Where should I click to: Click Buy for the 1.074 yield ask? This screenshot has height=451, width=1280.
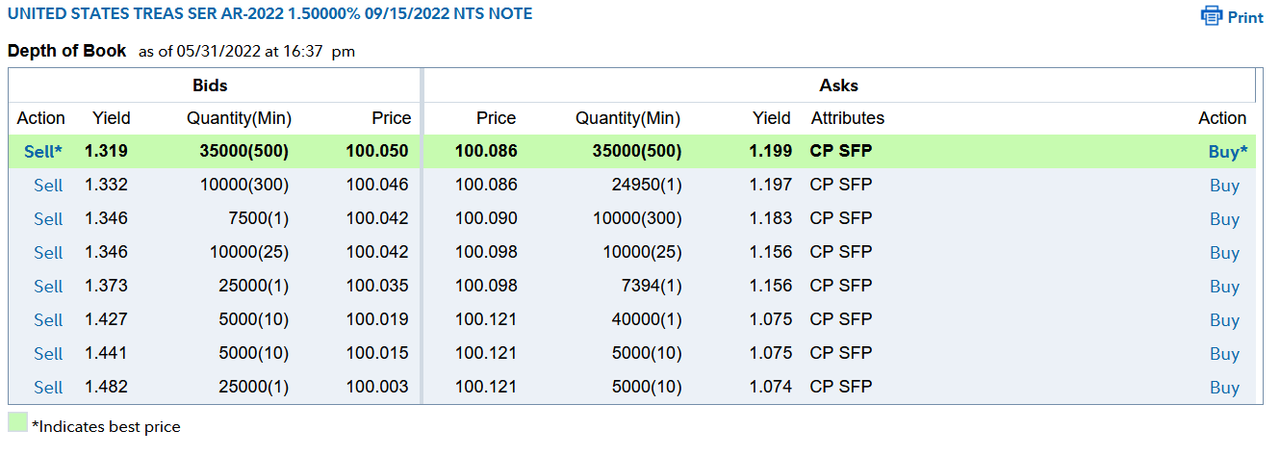tap(1224, 387)
